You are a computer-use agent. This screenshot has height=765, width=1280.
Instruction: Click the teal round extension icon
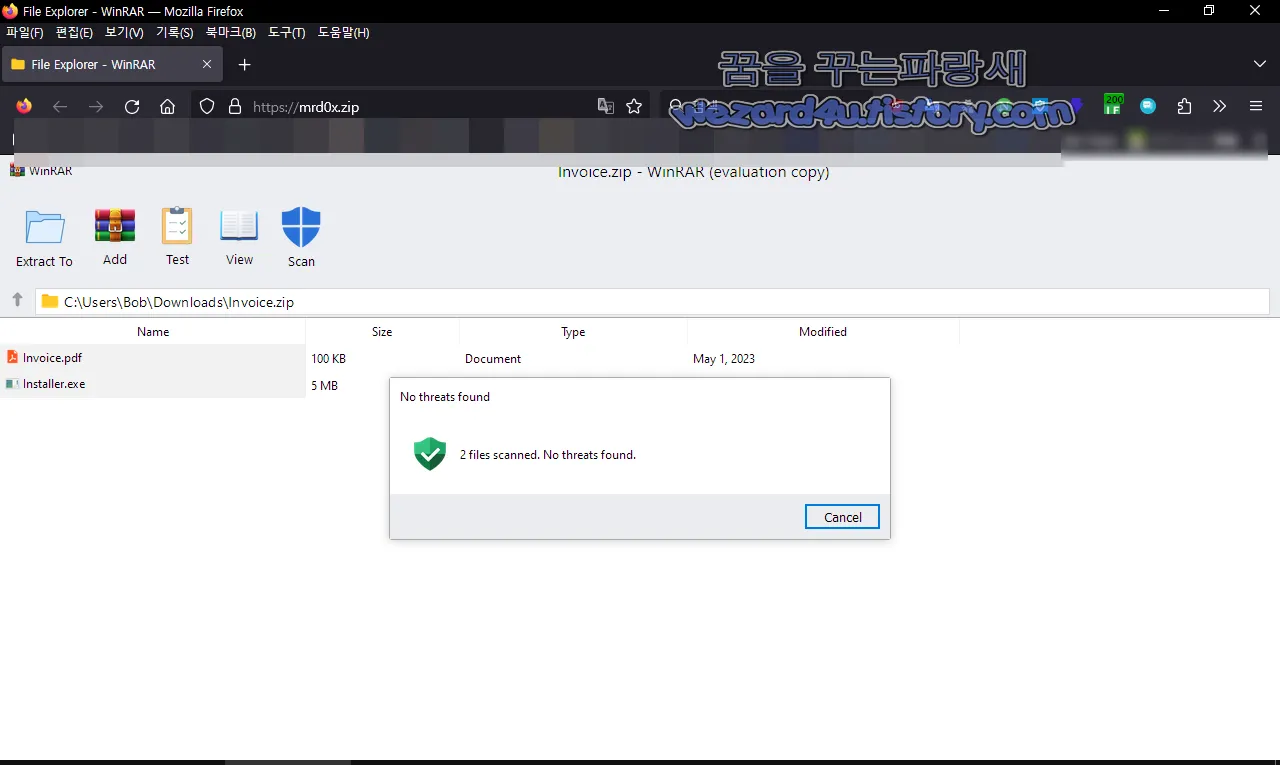(x=1148, y=106)
